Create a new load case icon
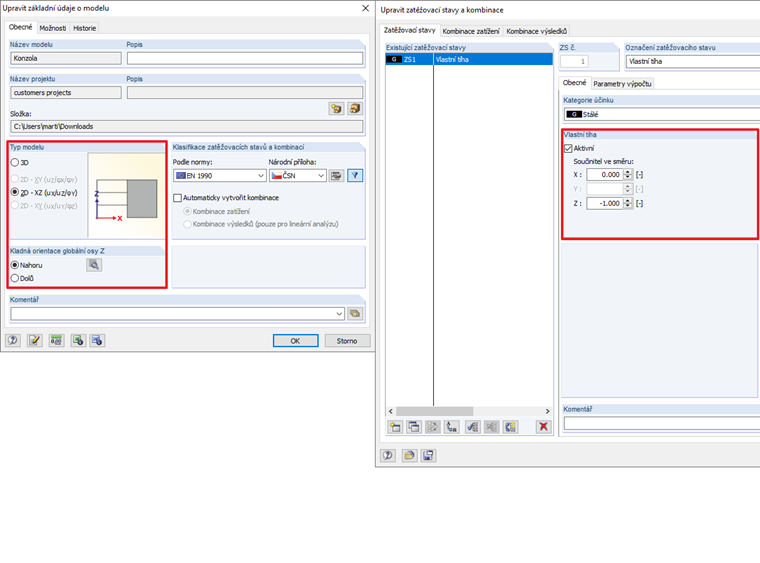The image size is (760, 563). click(395, 427)
